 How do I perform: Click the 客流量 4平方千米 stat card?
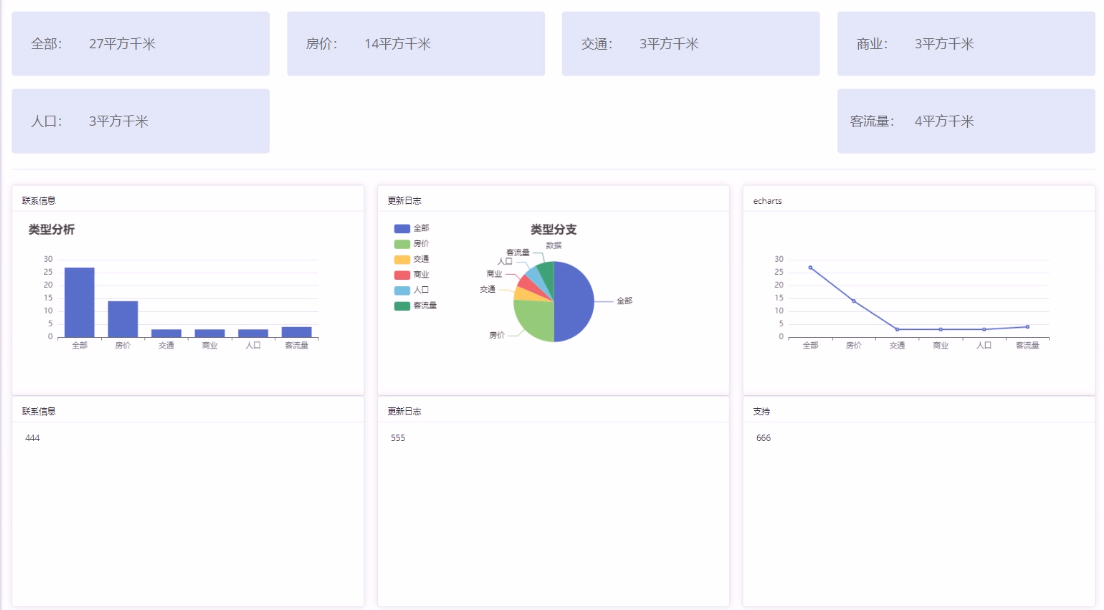click(965, 121)
